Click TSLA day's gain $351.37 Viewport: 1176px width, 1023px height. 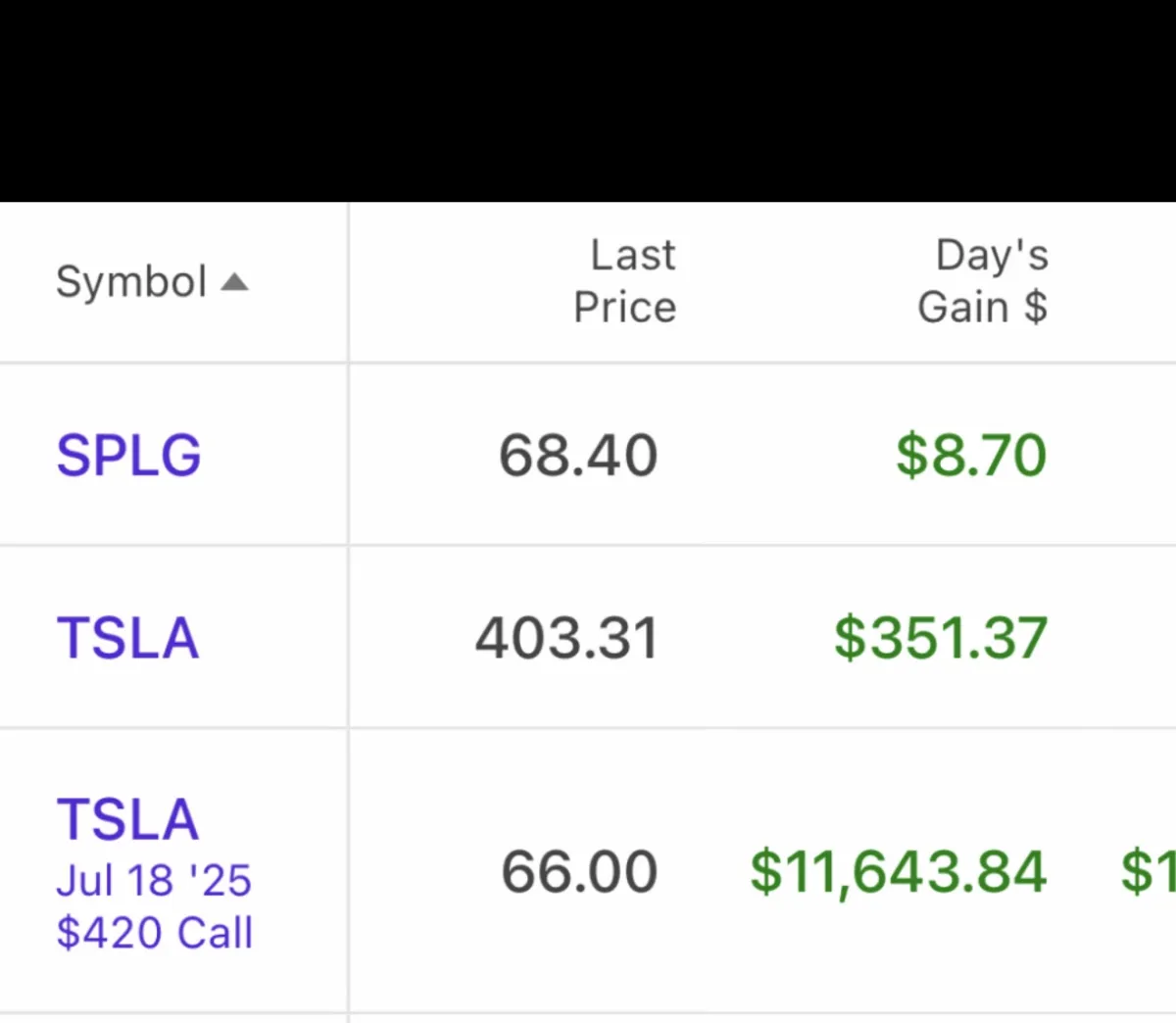tap(941, 638)
